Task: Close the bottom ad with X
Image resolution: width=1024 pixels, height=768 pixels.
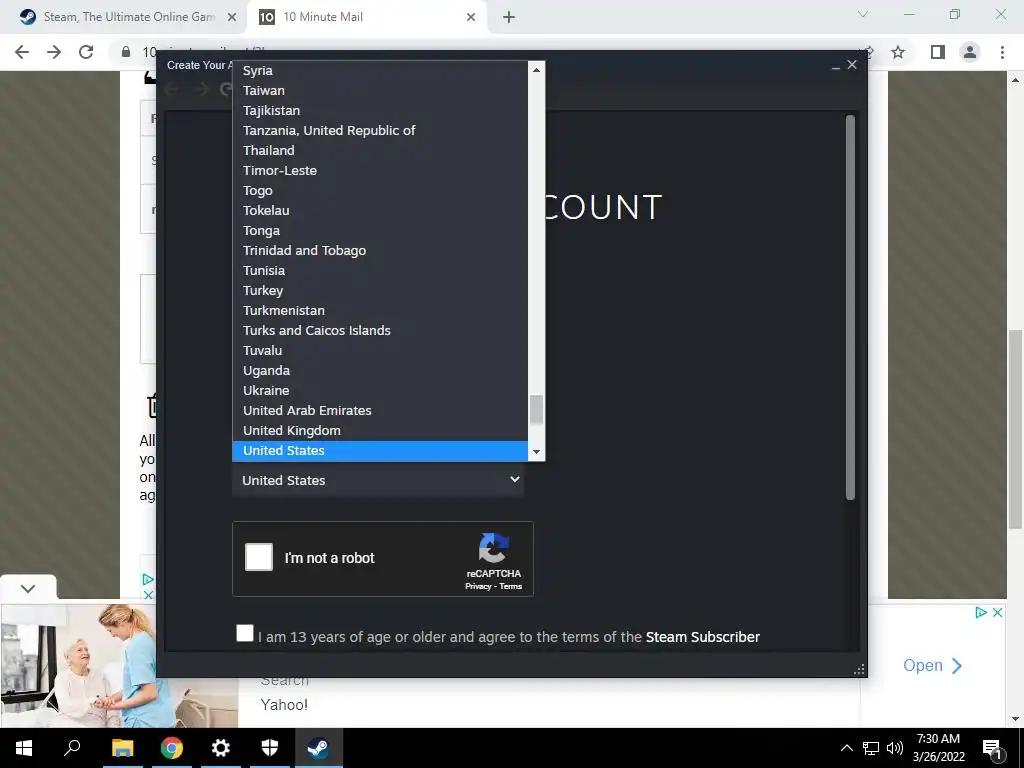Action: click(x=997, y=613)
